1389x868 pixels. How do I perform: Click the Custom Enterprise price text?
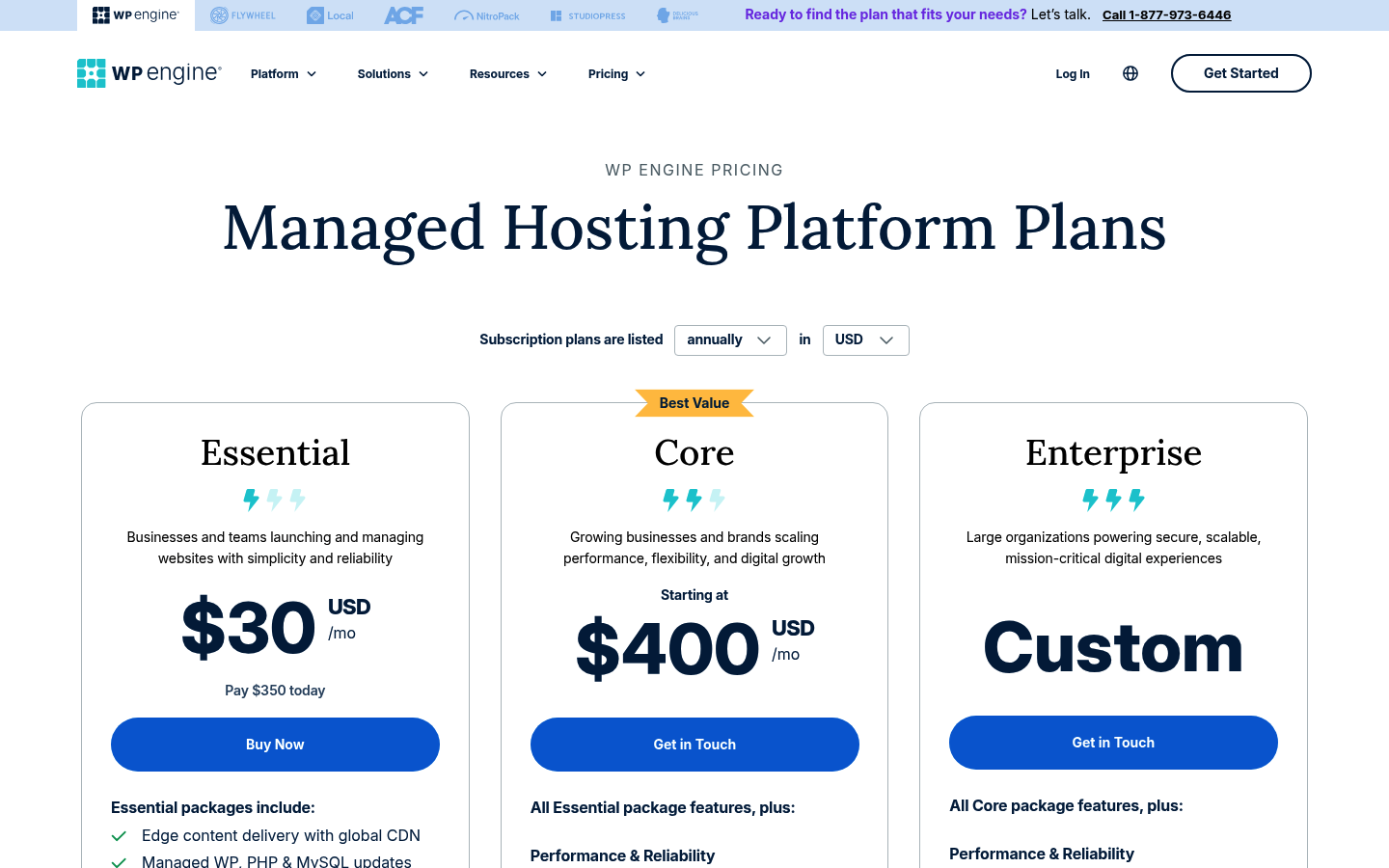pyautogui.click(x=1113, y=647)
